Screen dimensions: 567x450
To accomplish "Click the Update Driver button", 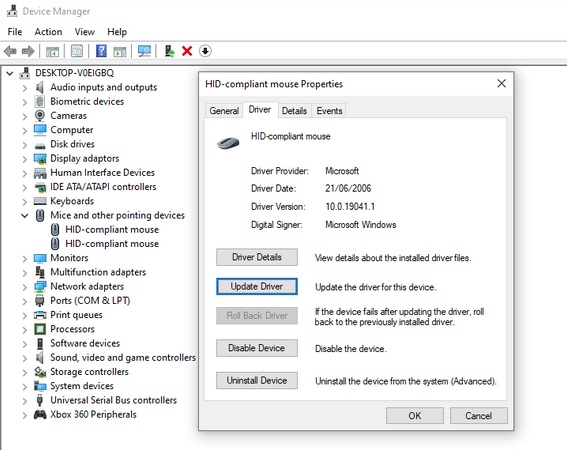I will coord(257,286).
